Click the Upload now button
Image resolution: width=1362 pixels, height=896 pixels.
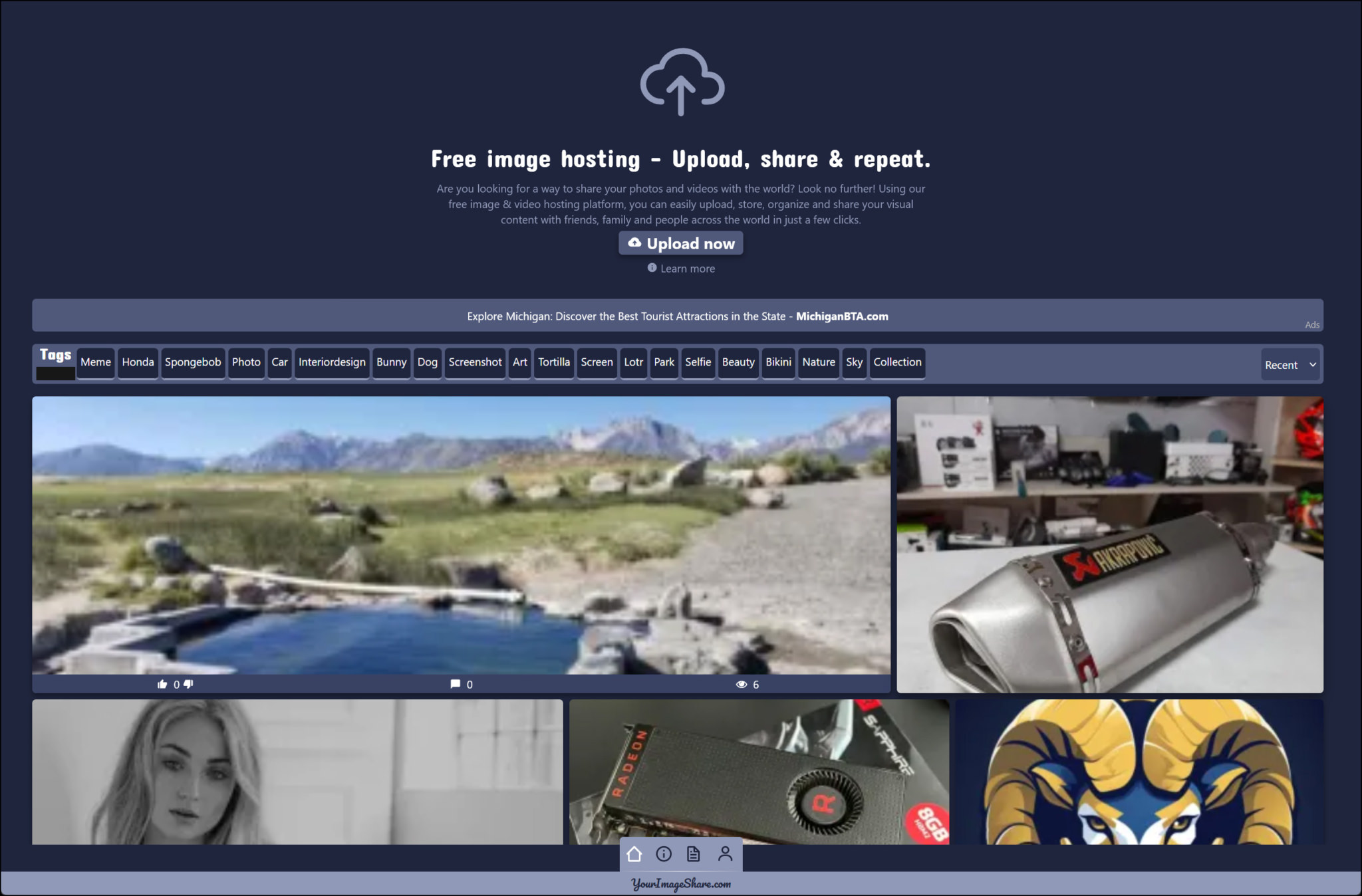(680, 243)
